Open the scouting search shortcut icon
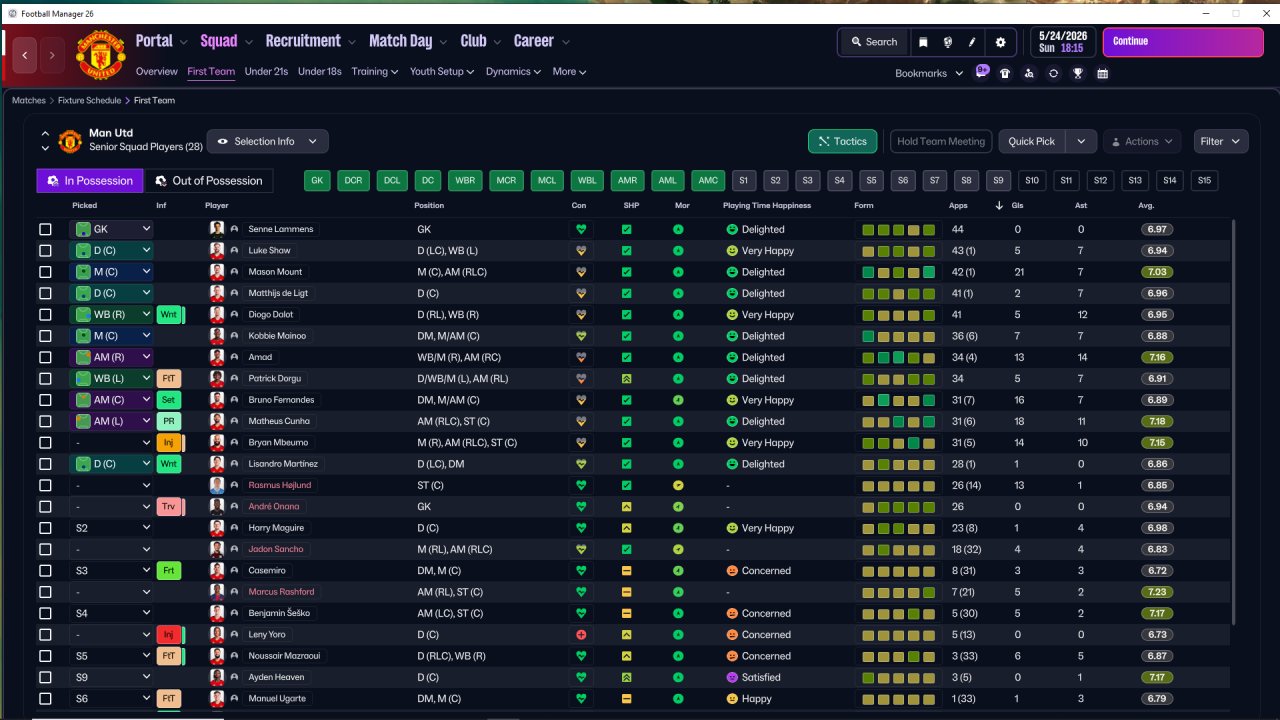Image resolution: width=1280 pixels, height=720 pixels. (x=1029, y=73)
